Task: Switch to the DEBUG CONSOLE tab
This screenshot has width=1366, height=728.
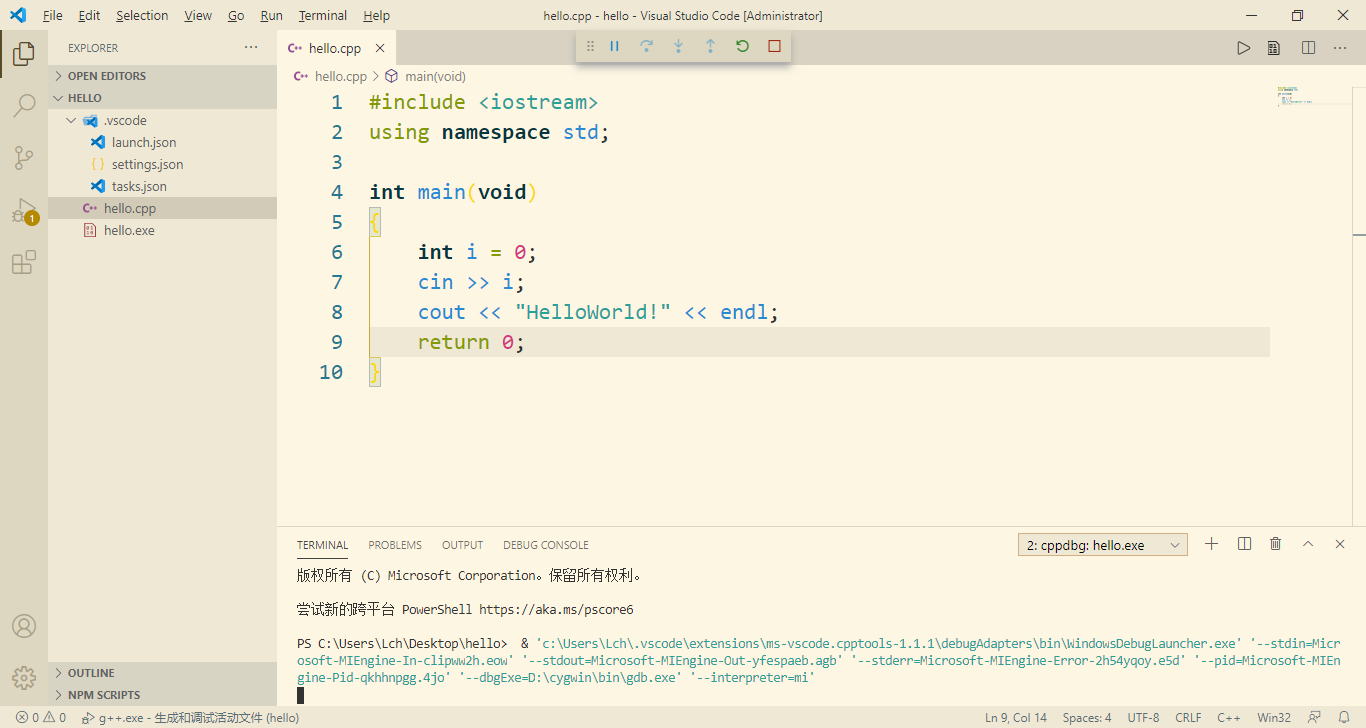Action: pyautogui.click(x=546, y=545)
